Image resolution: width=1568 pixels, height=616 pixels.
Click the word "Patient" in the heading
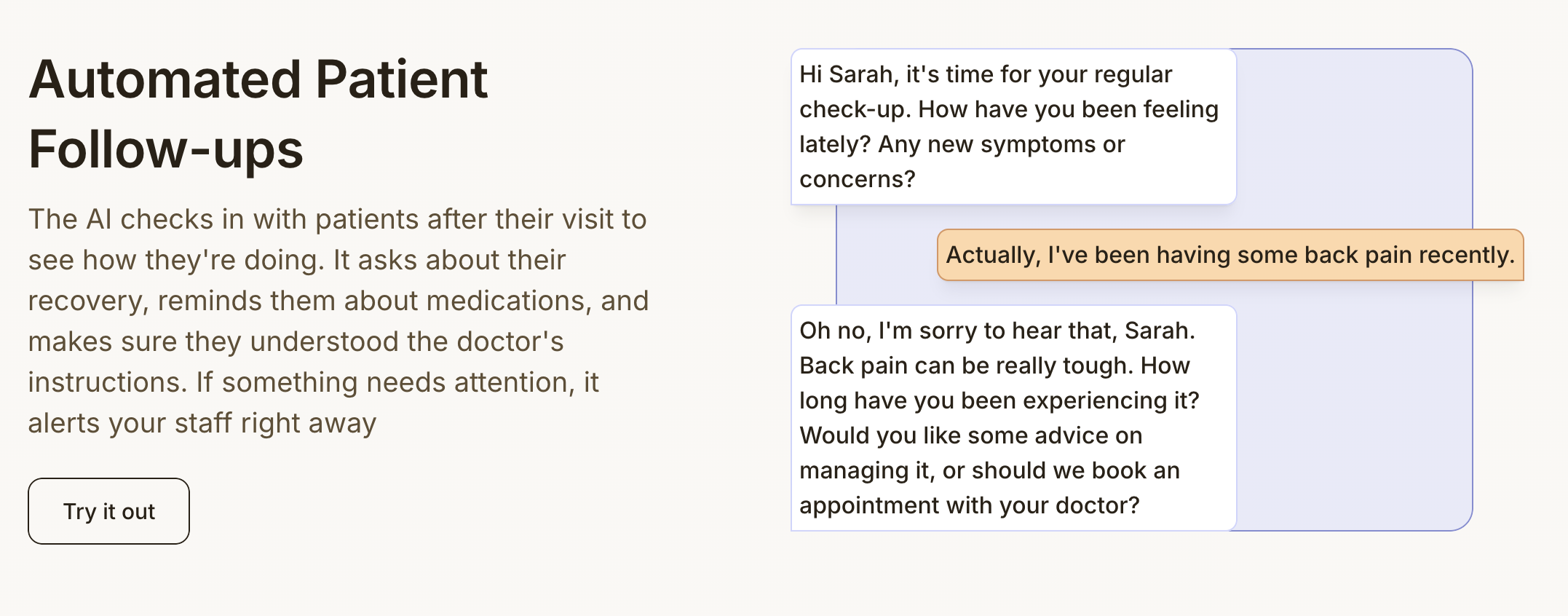click(x=401, y=79)
